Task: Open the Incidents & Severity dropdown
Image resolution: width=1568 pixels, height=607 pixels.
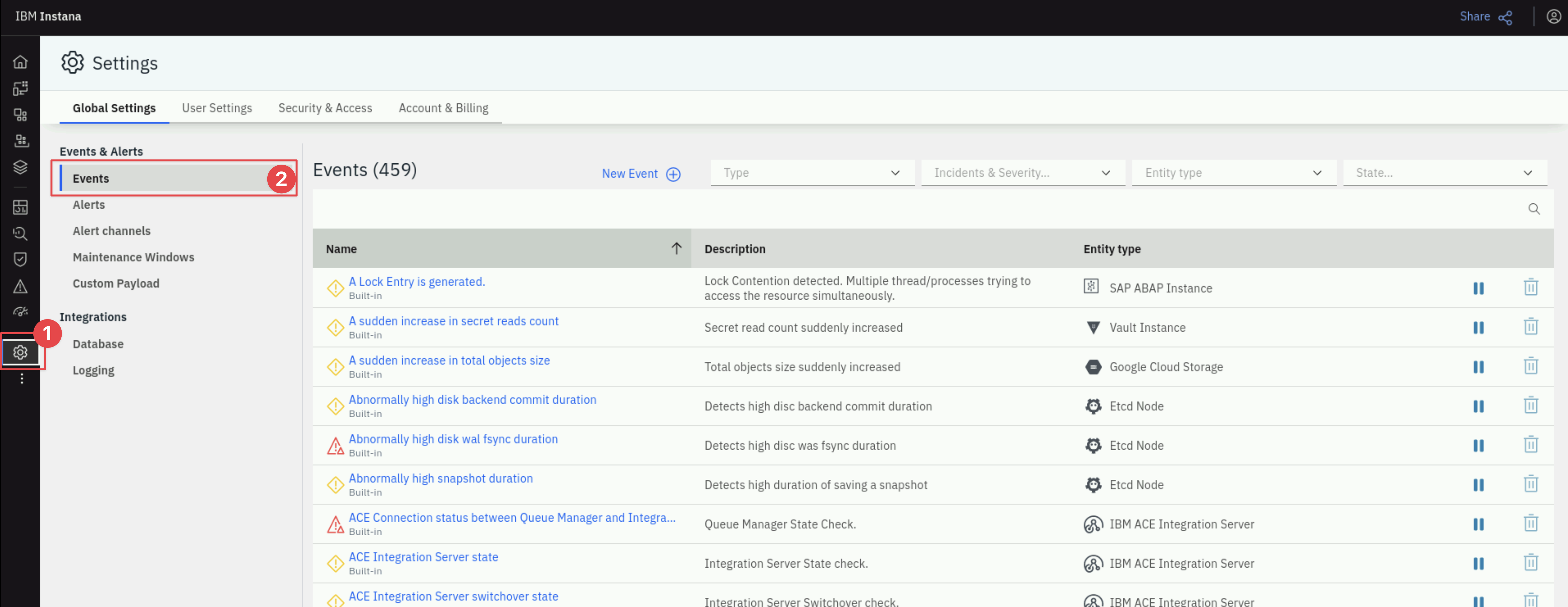Action: 1023,173
